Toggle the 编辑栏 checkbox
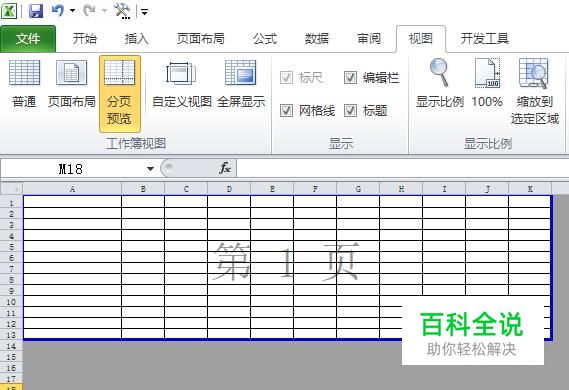569x390 pixels. pyautogui.click(x=350, y=78)
